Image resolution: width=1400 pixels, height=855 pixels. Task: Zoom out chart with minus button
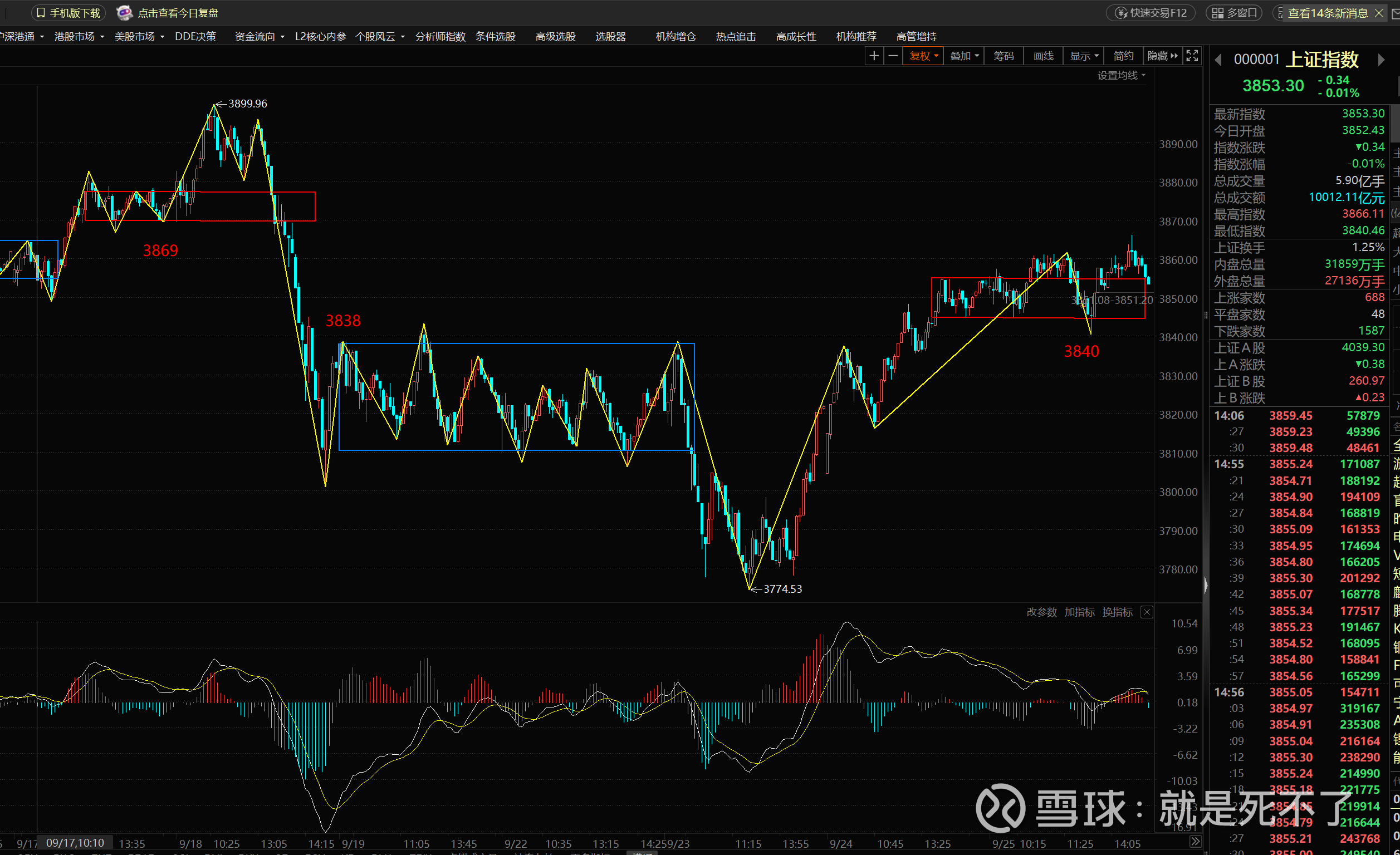(x=893, y=56)
